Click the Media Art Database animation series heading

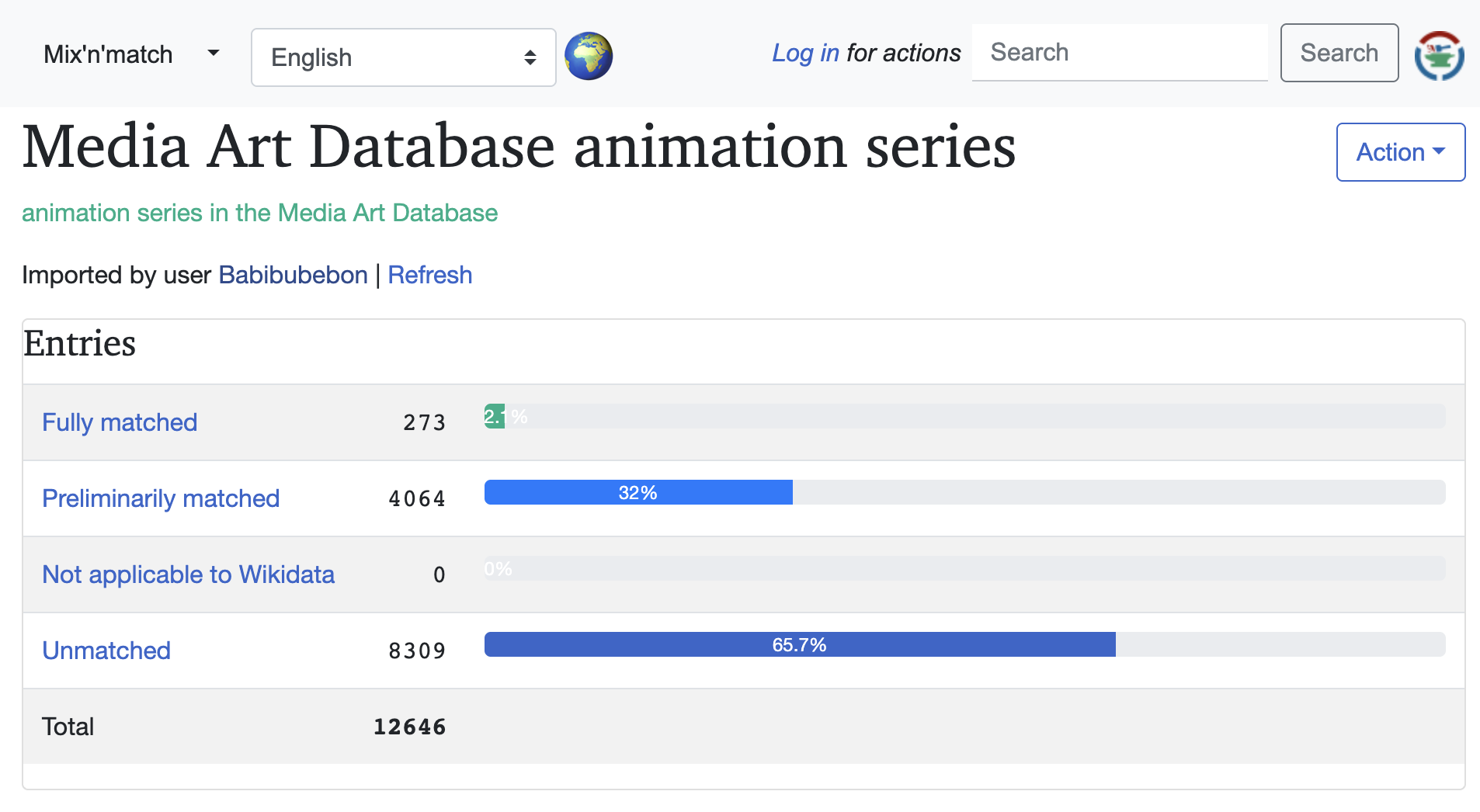519,146
